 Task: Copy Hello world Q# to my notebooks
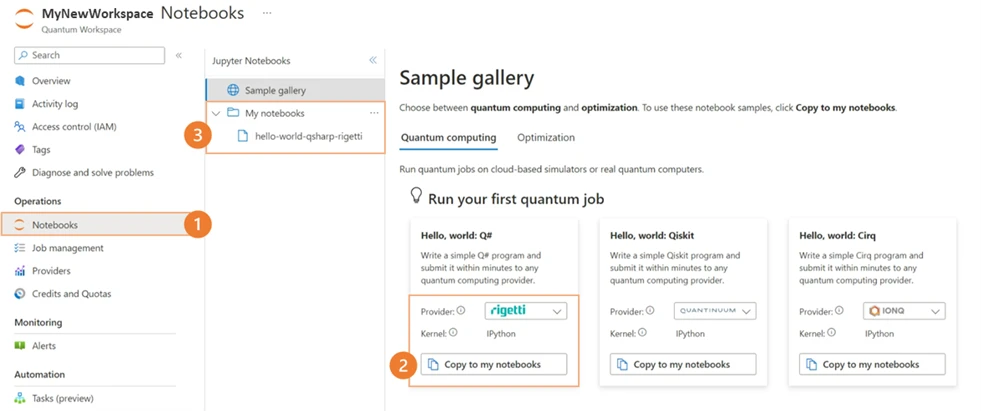point(494,364)
